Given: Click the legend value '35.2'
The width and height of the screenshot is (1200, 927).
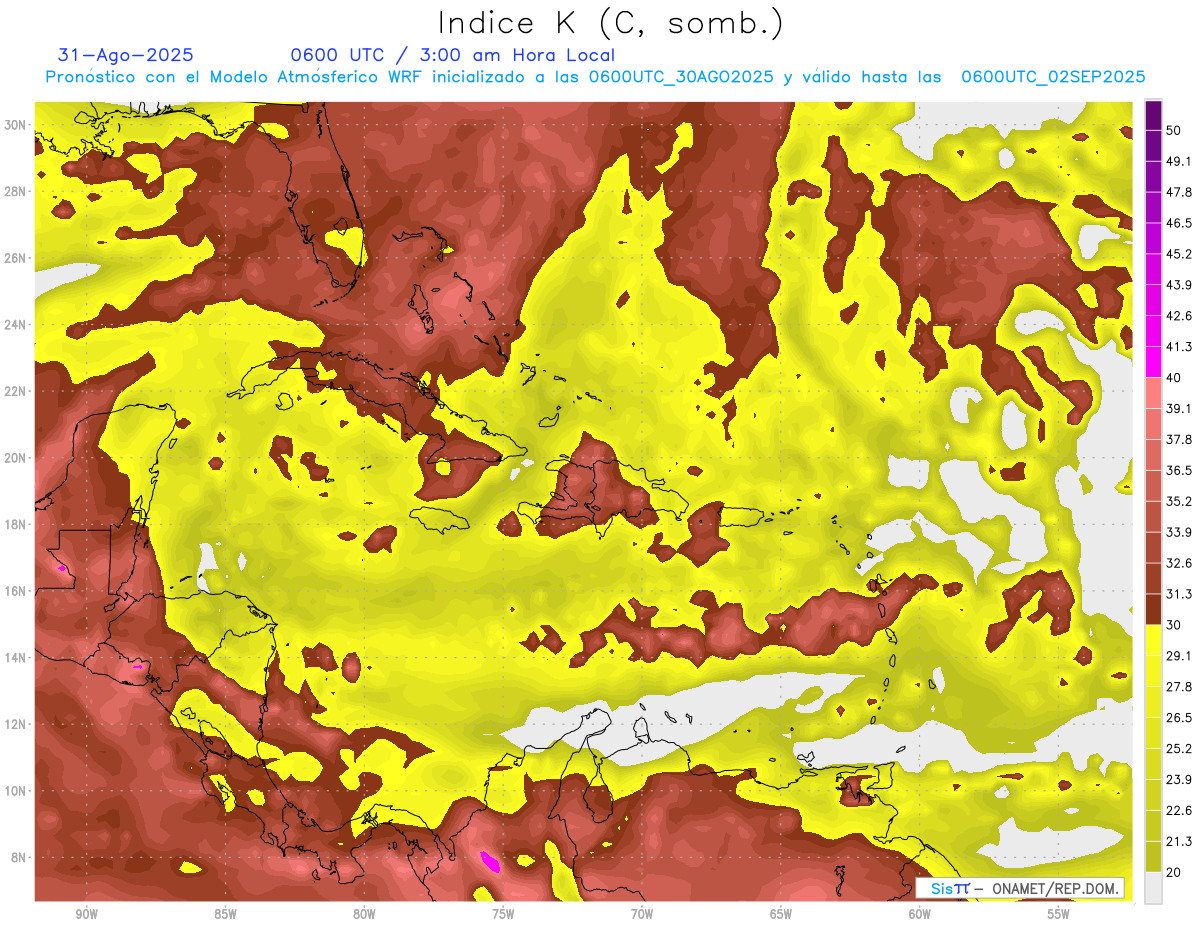Looking at the screenshot, I should pos(1179,502).
